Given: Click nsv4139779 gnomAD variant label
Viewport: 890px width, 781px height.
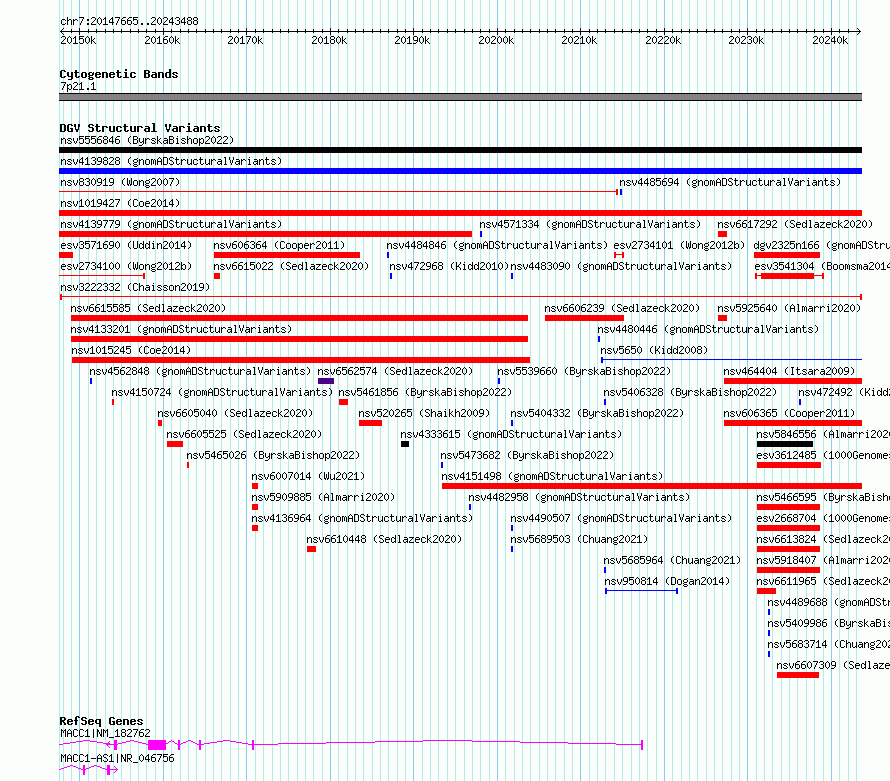Looking at the screenshot, I should (x=171, y=224).
